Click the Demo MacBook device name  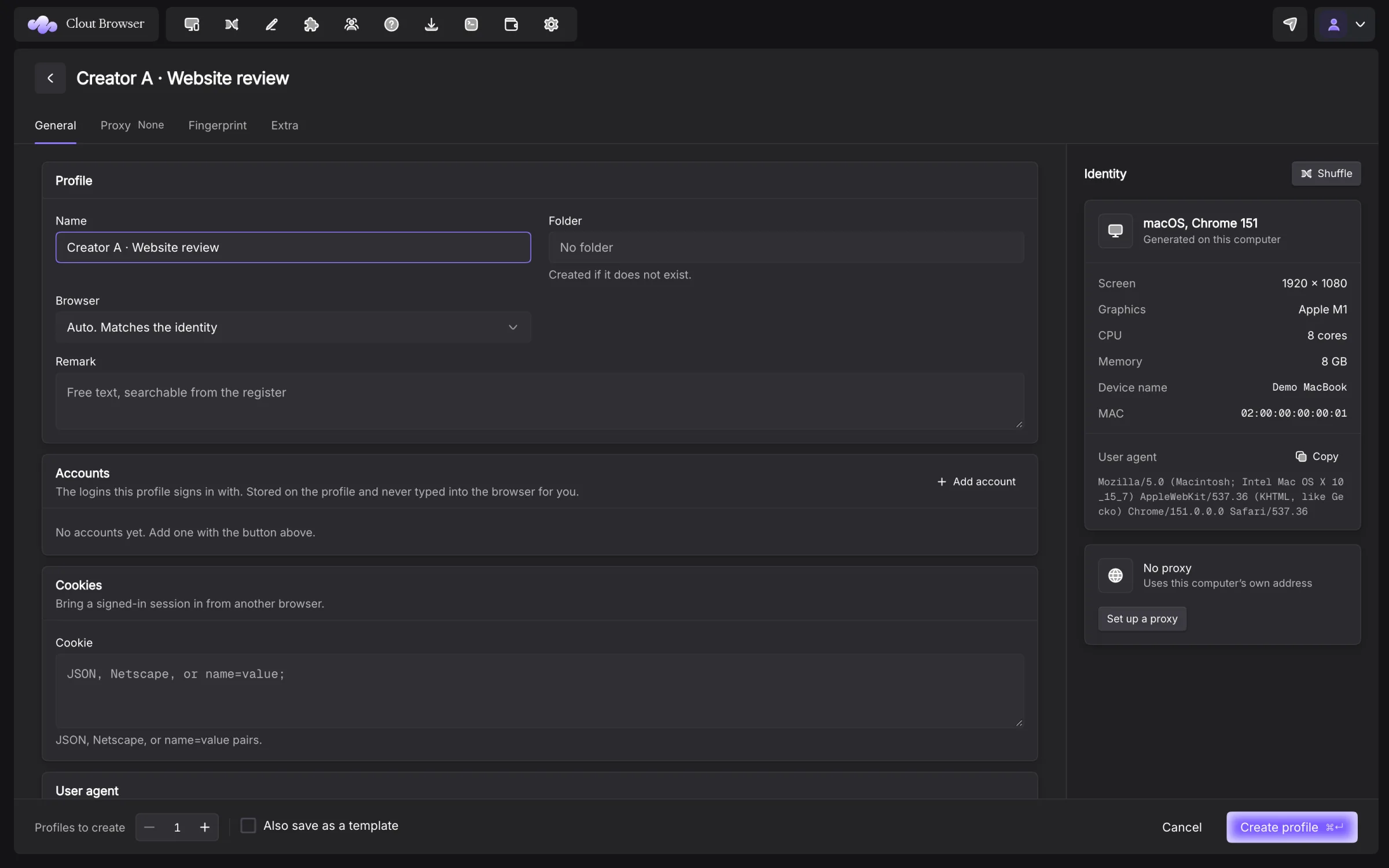(x=1309, y=387)
